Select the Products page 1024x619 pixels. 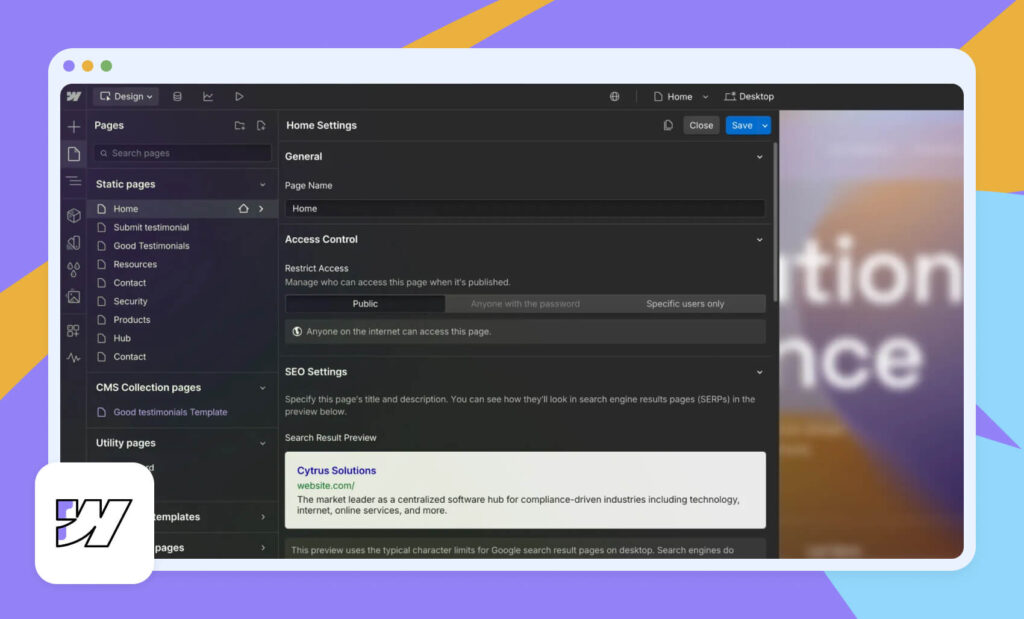pyautogui.click(x=132, y=320)
